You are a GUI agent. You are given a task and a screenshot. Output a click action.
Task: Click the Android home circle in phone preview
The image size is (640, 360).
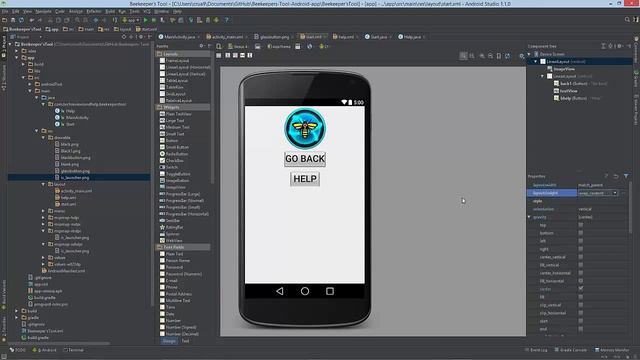[x=304, y=291]
